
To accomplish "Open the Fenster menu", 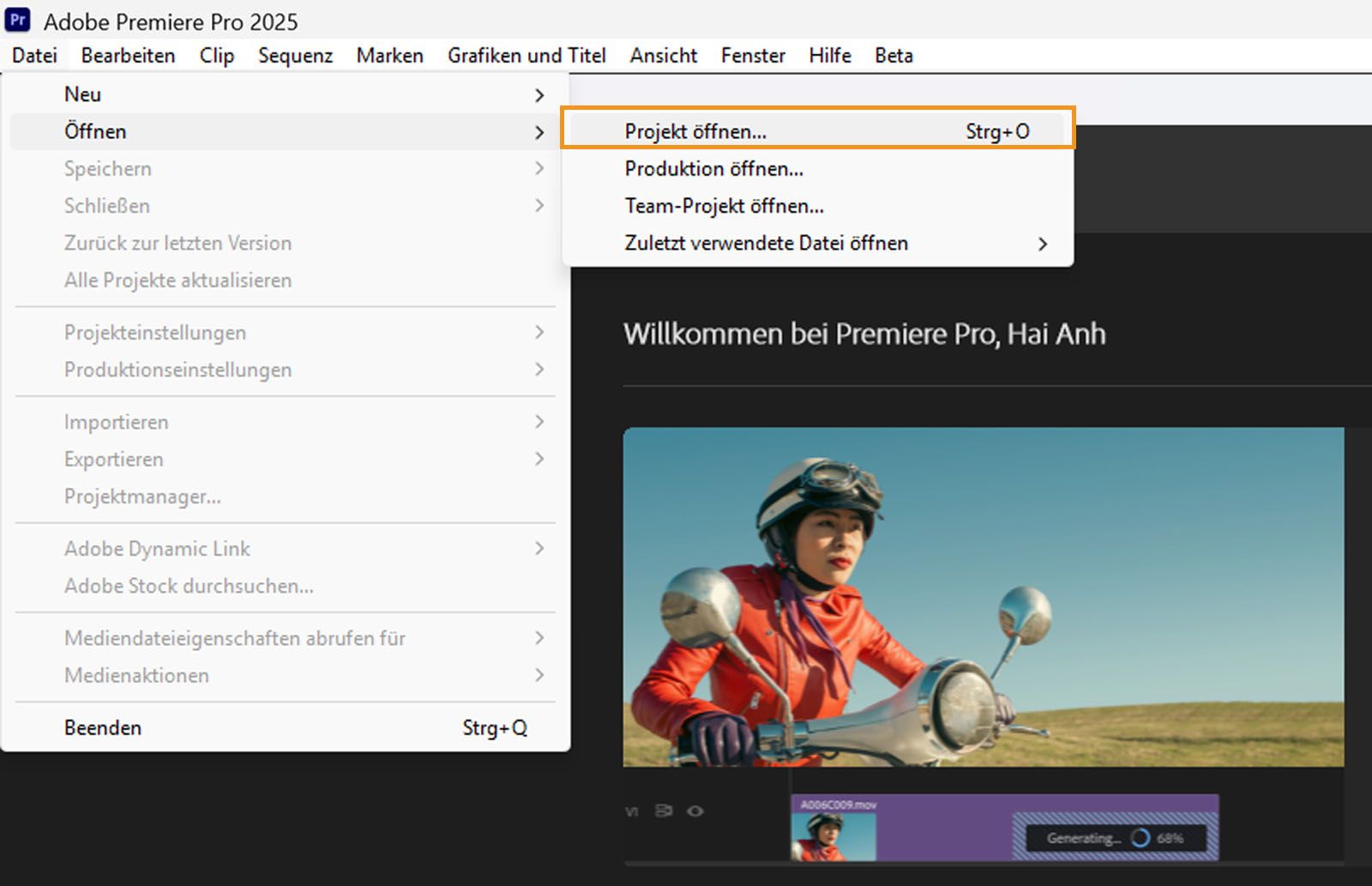I will 753,56.
